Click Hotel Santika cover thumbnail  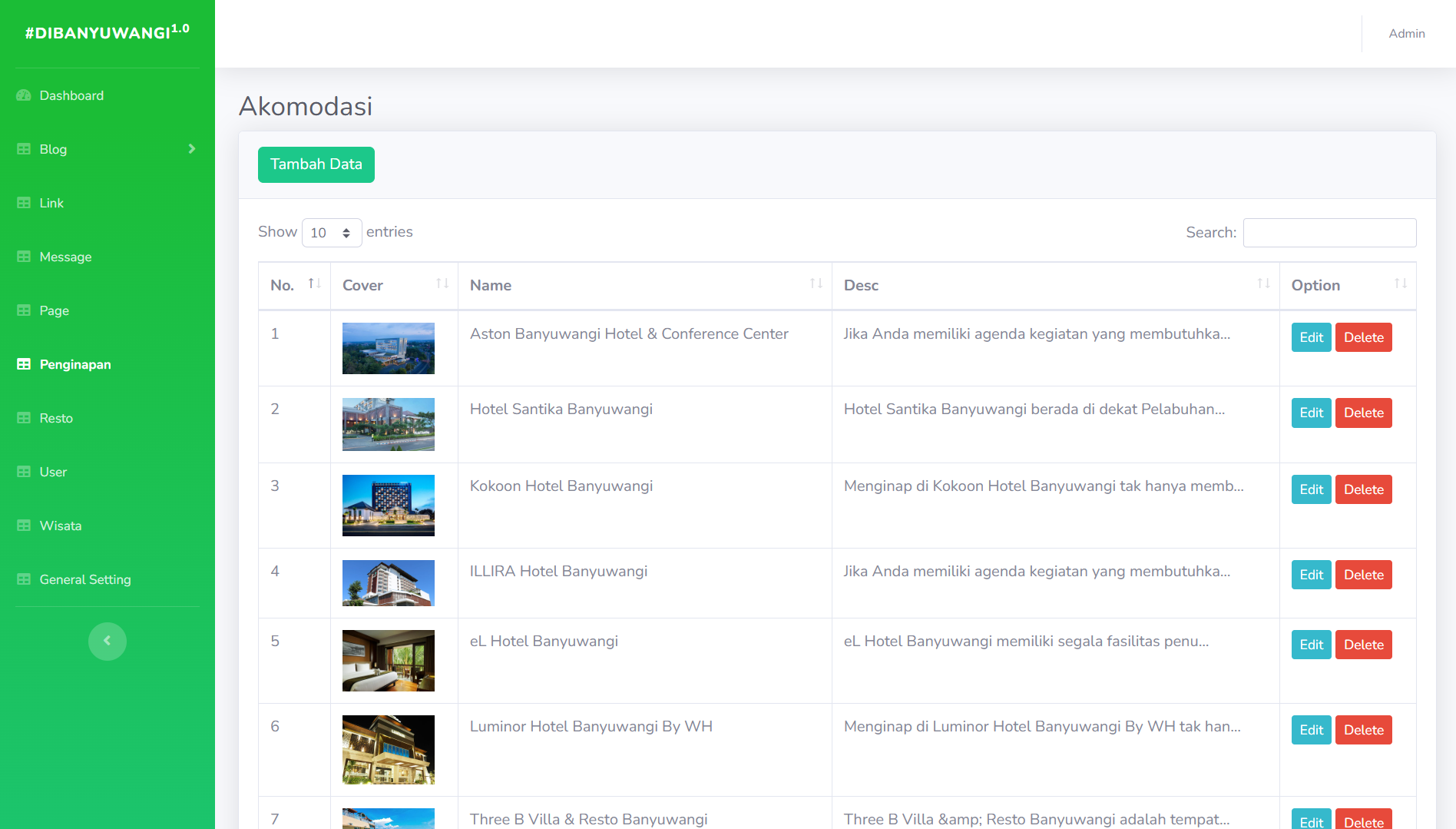[x=388, y=424]
